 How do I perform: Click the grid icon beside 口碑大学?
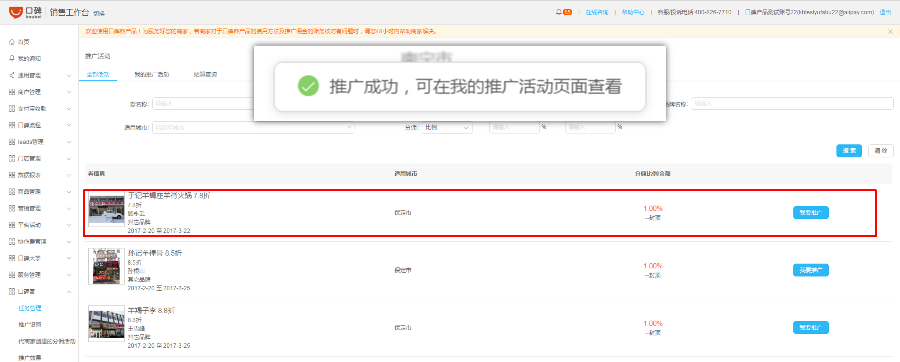coord(12,258)
